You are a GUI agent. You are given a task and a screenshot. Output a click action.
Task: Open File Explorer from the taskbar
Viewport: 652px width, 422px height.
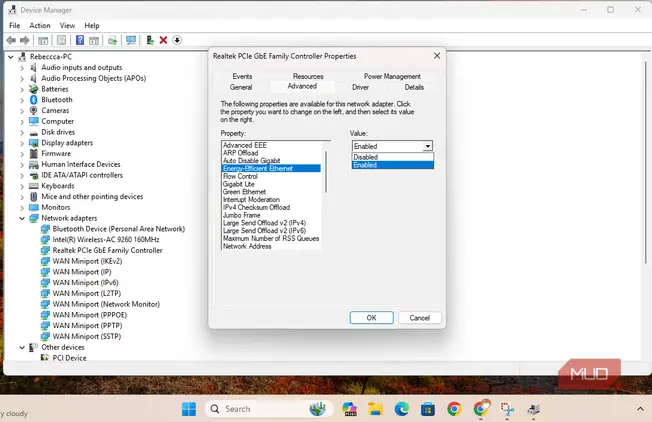[375, 409]
